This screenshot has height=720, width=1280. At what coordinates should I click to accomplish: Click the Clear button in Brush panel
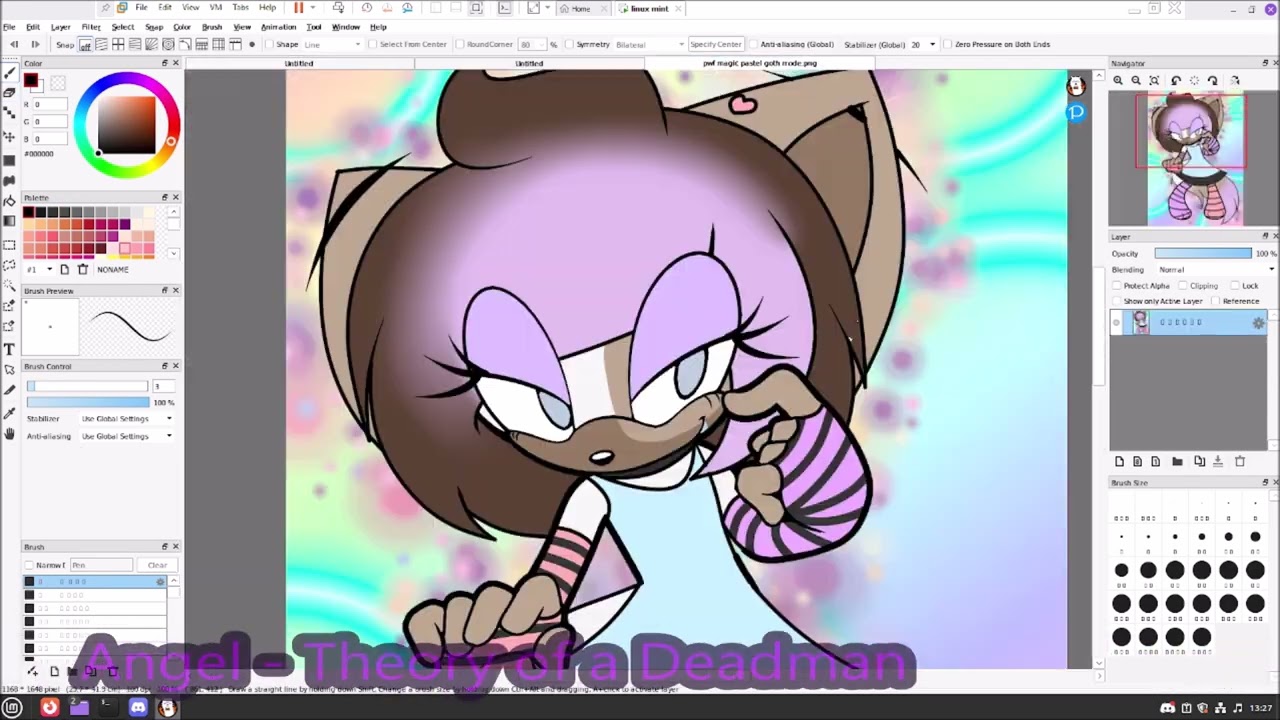pyautogui.click(x=157, y=565)
